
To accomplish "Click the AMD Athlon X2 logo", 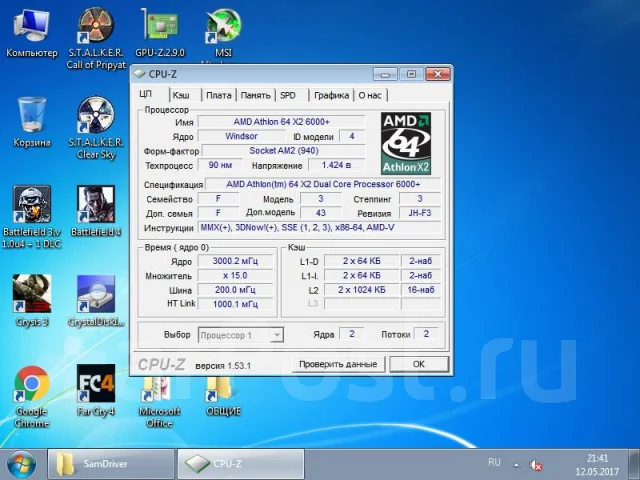I will pyautogui.click(x=406, y=144).
